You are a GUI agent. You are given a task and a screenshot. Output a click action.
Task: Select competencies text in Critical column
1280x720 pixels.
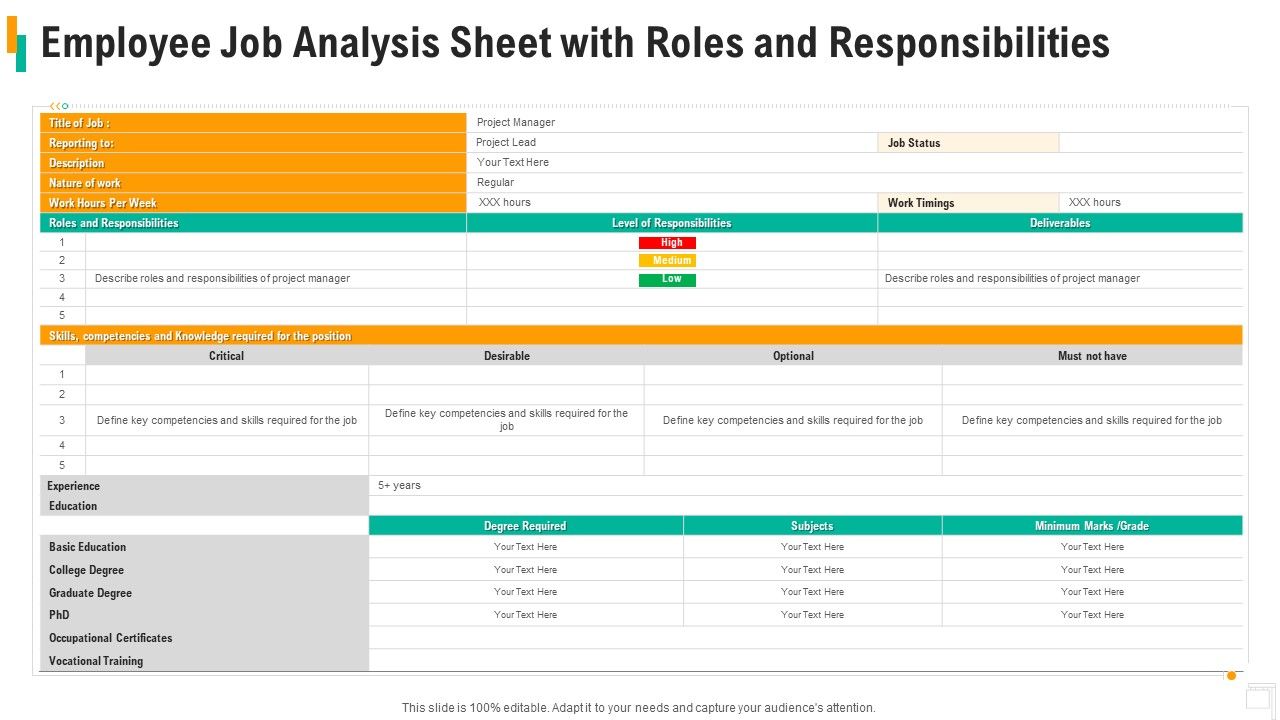[227, 420]
